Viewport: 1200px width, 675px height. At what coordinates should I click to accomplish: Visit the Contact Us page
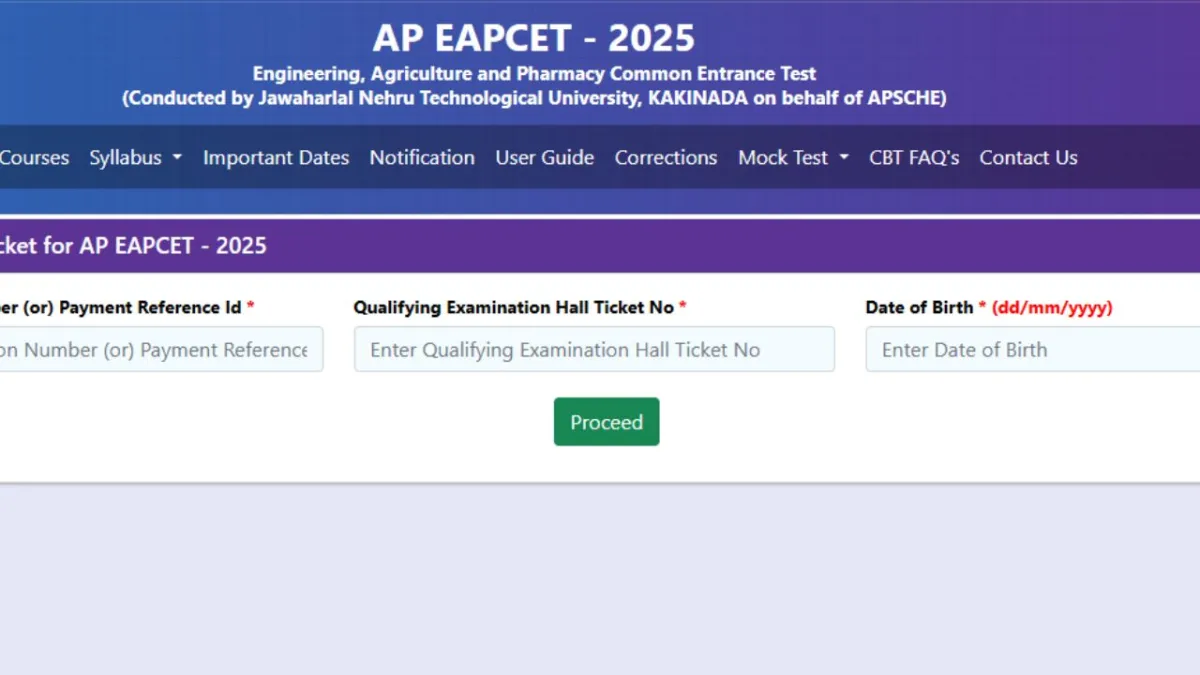[1028, 158]
